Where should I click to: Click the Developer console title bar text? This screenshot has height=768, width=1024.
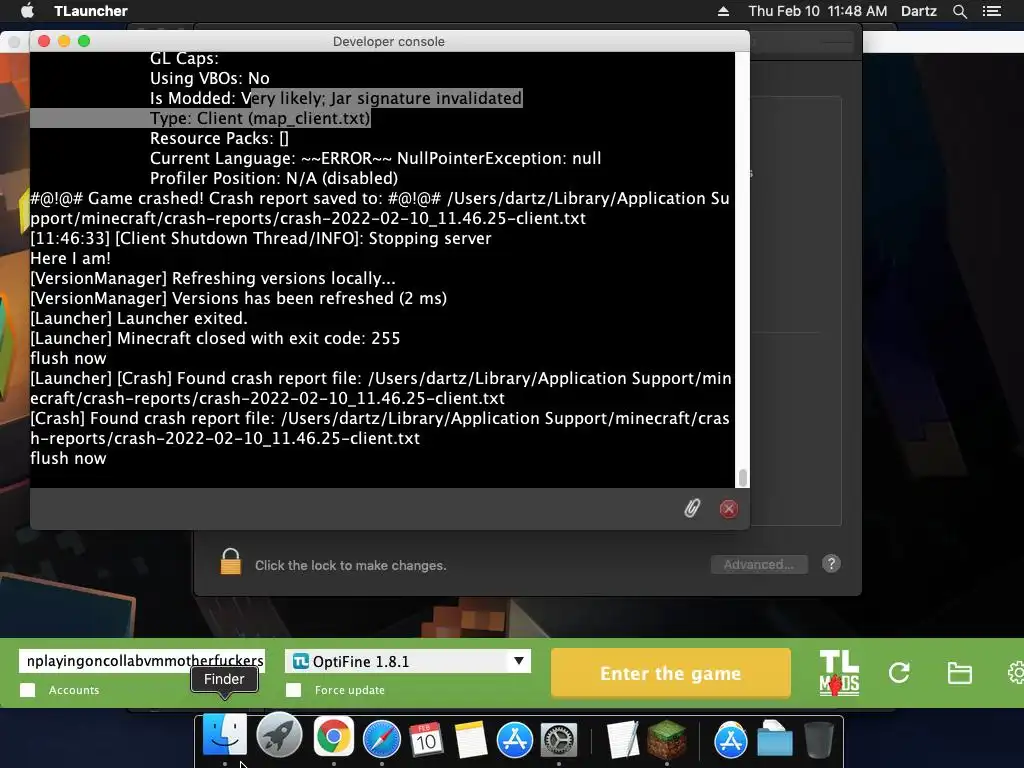point(389,41)
